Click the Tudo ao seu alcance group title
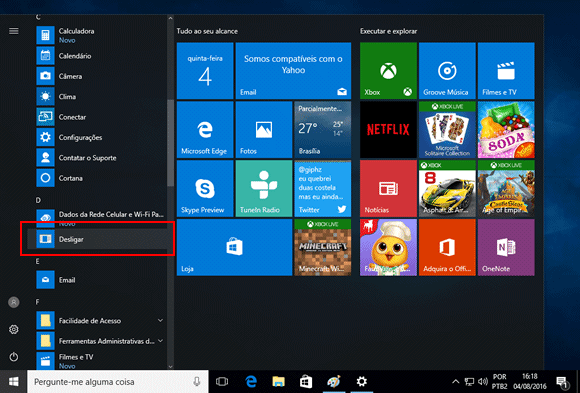Image resolution: width=580 pixels, height=393 pixels. tap(207, 31)
